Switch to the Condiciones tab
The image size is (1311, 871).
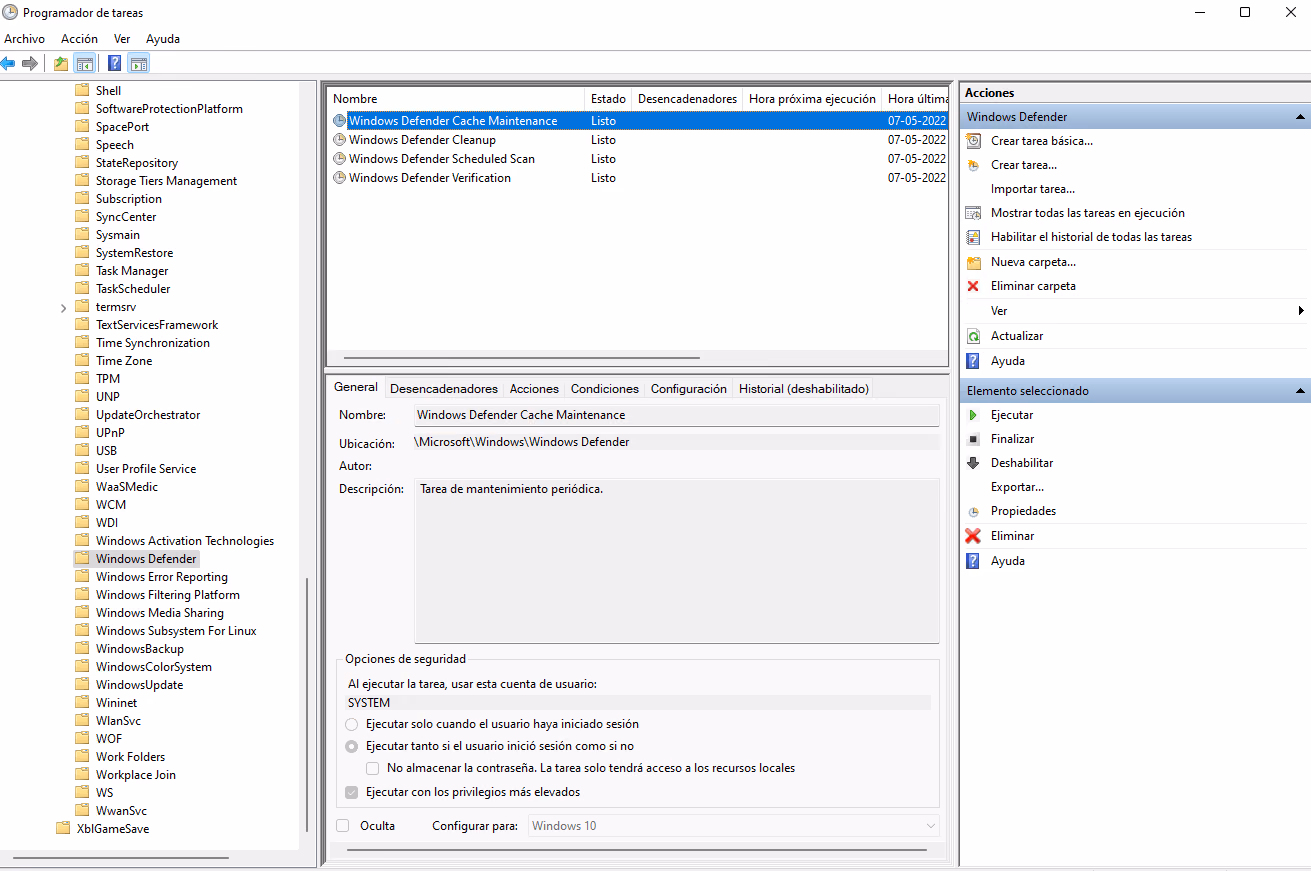(605, 389)
